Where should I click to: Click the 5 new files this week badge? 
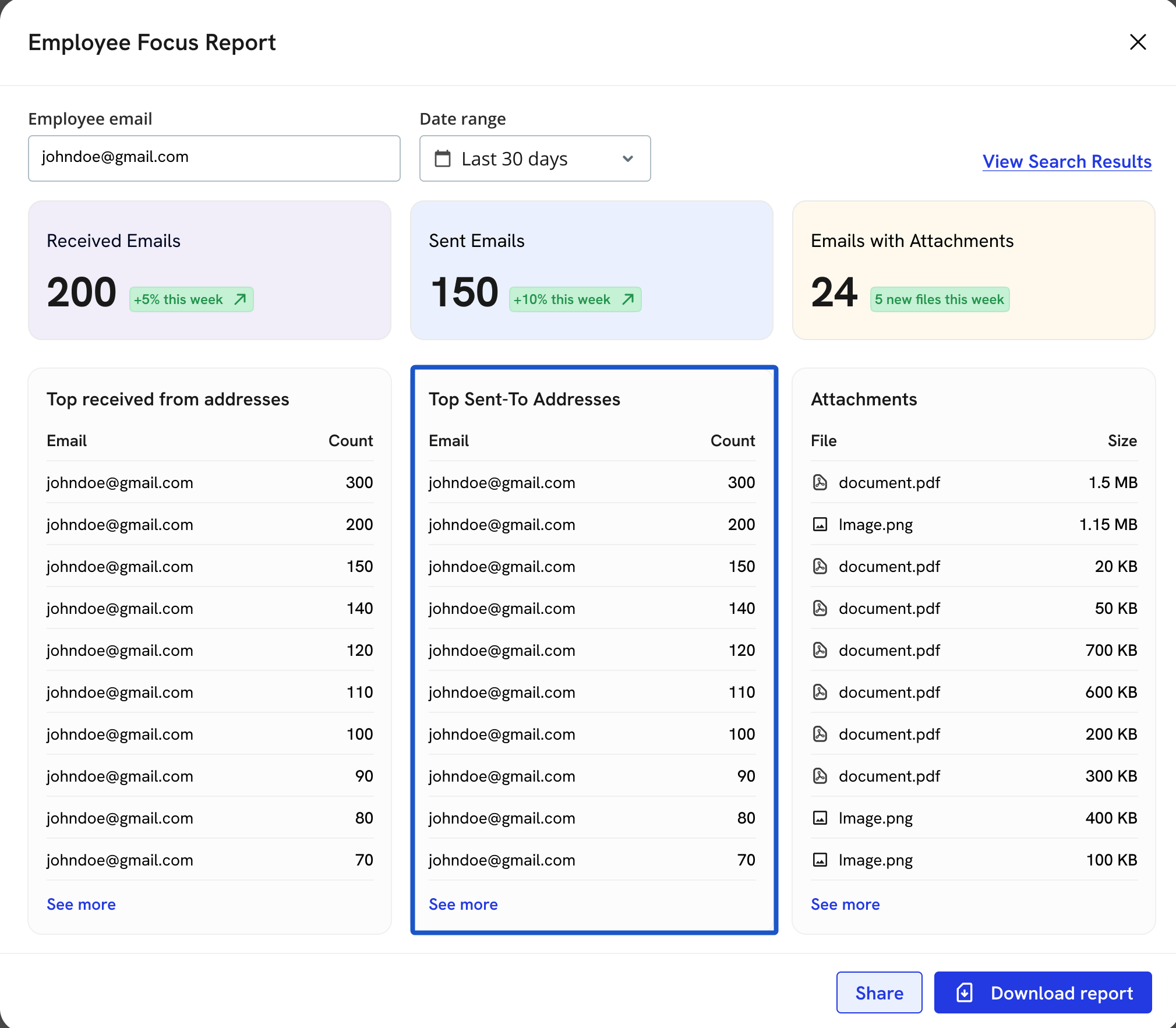click(x=939, y=299)
